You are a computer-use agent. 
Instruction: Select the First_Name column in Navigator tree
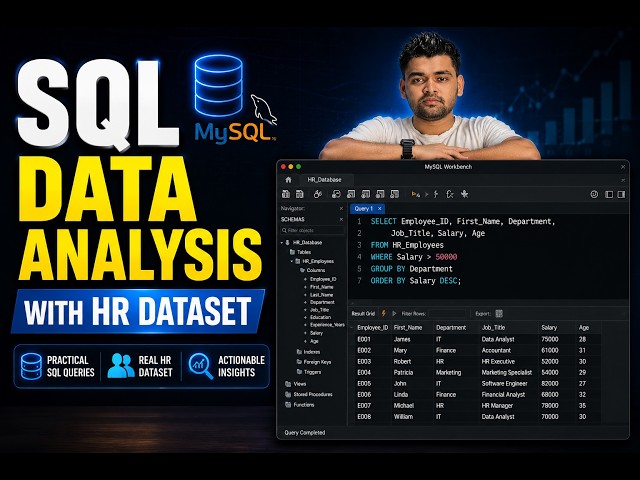321,287
